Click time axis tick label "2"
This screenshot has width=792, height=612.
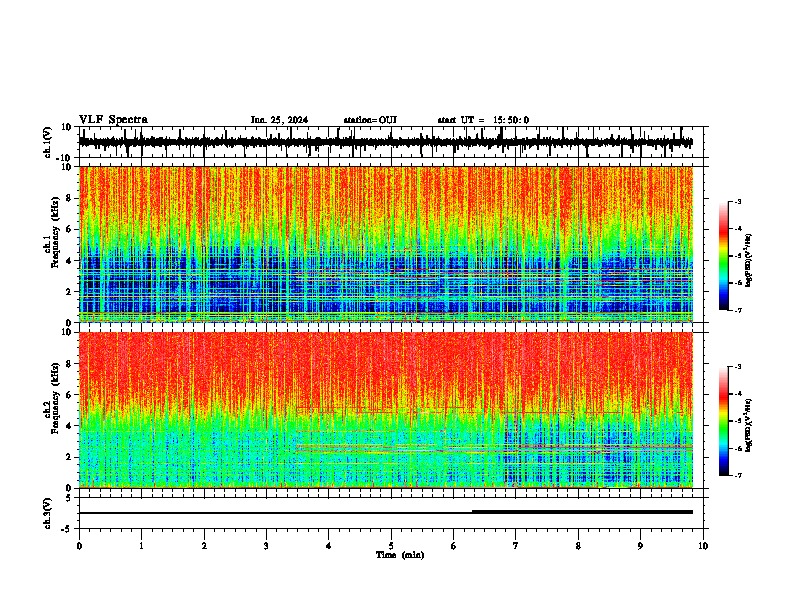[x=204, y=546]
